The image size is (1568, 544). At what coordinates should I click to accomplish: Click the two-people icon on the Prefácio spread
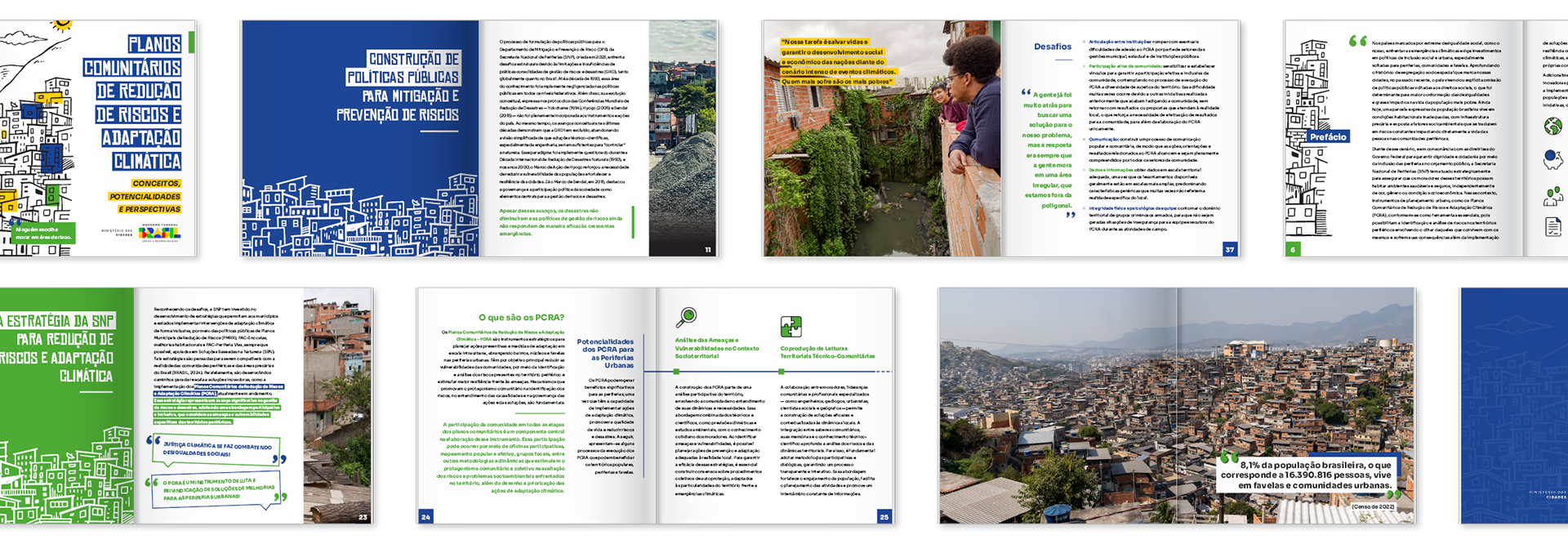pos(1552,195)
